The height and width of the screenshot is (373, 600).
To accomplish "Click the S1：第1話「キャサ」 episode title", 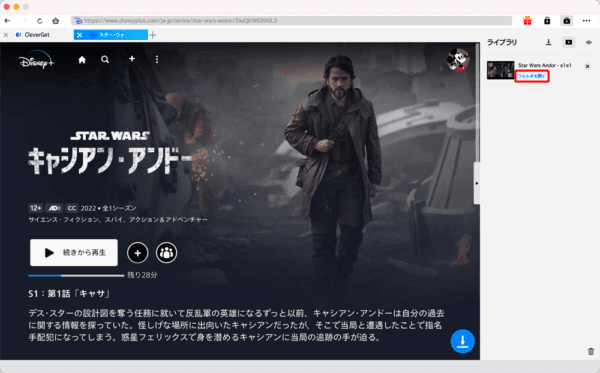I will (x=69, y=293).
